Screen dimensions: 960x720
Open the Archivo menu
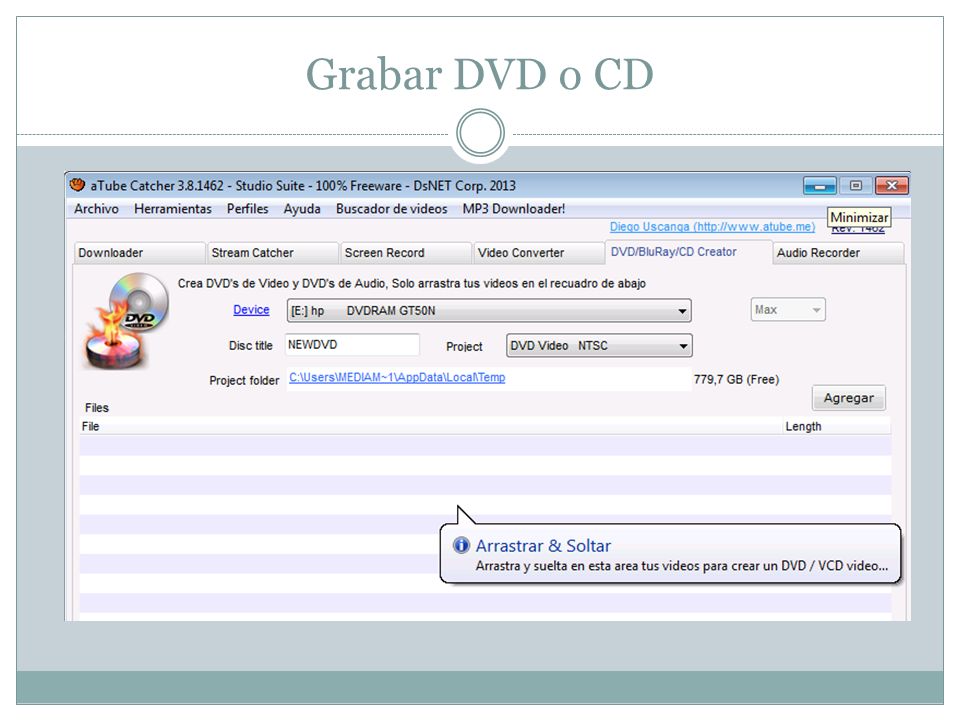96,209
